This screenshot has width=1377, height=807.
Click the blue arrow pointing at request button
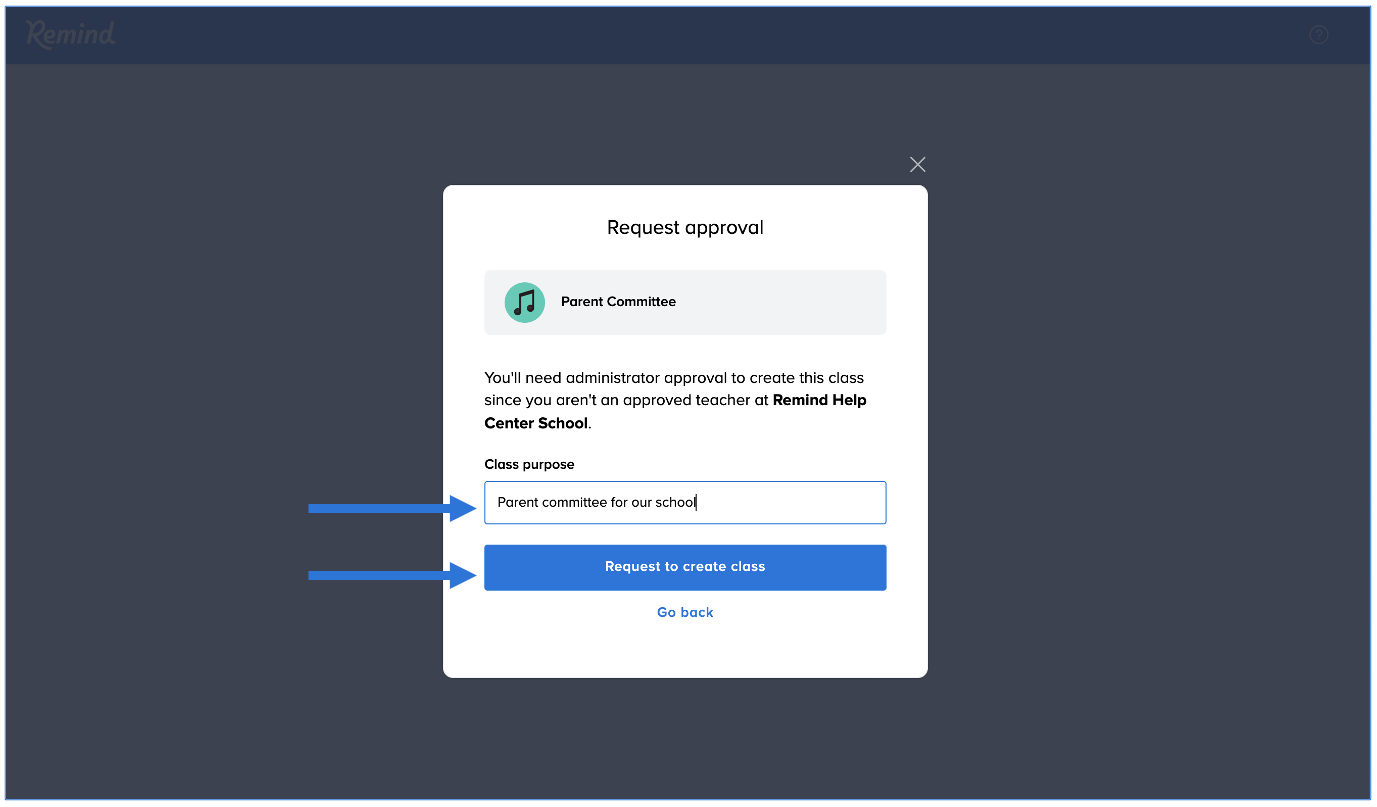(x=390, y=575)
